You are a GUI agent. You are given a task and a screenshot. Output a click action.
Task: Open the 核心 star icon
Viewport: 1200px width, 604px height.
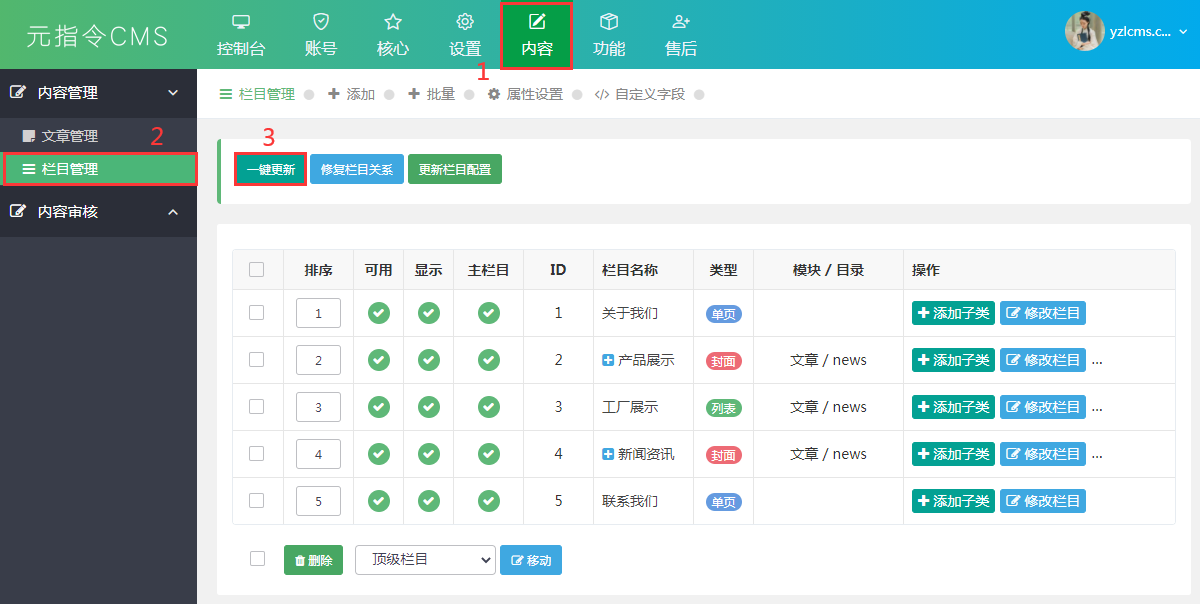pos(393,21)
